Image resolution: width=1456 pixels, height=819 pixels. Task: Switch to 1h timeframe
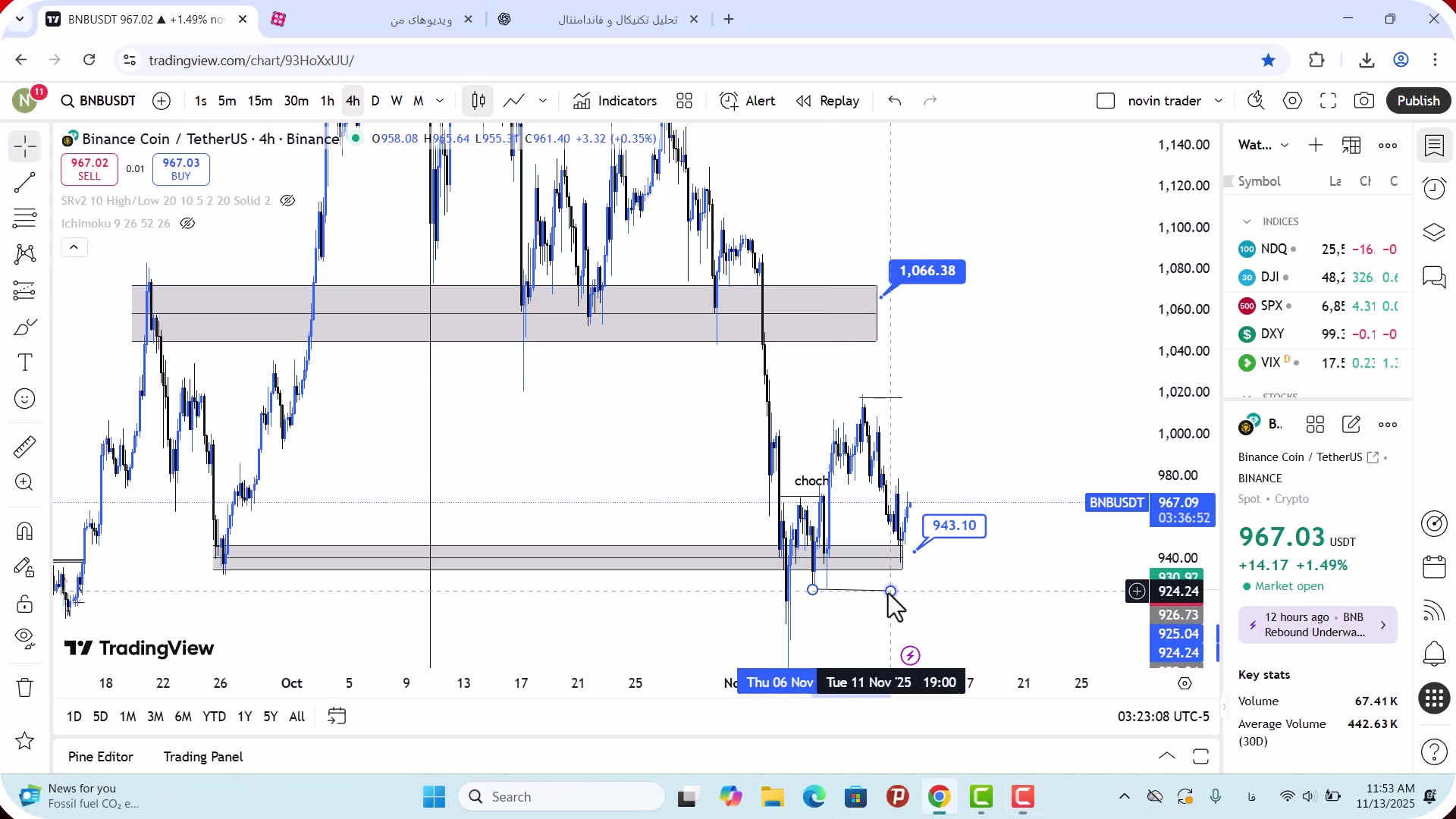click(327, 101)
